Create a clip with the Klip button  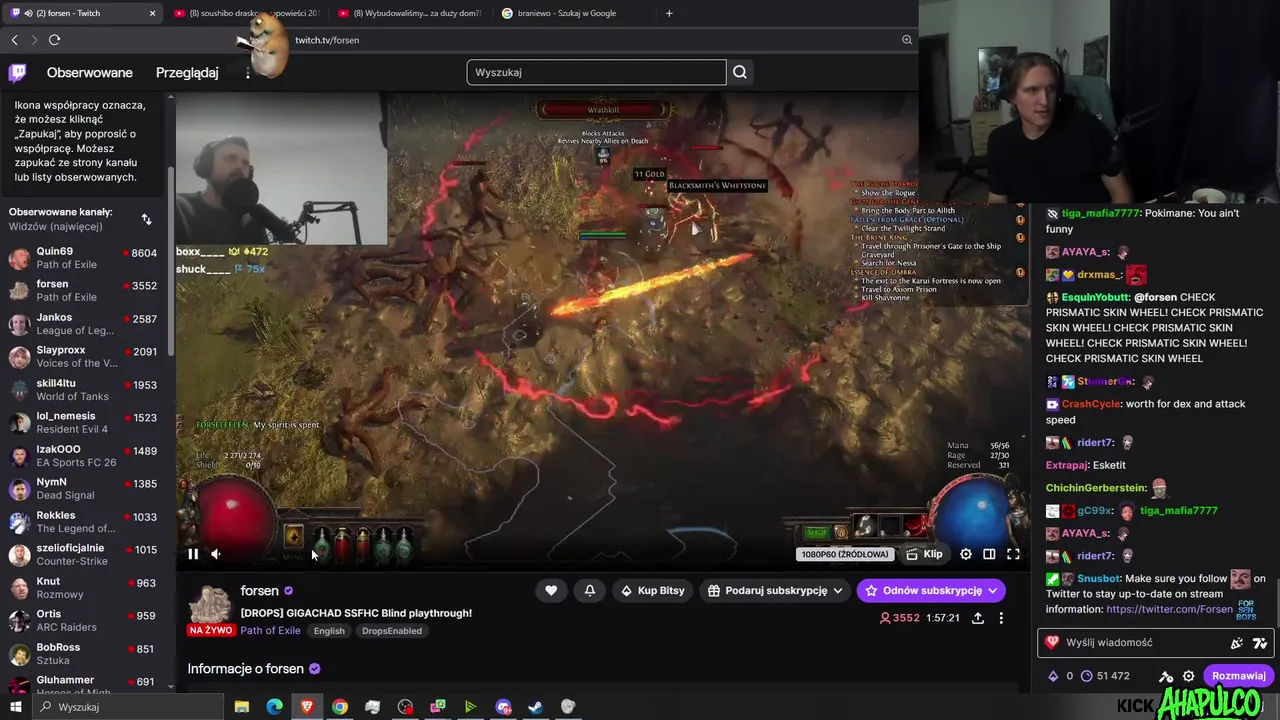point(924,554)
